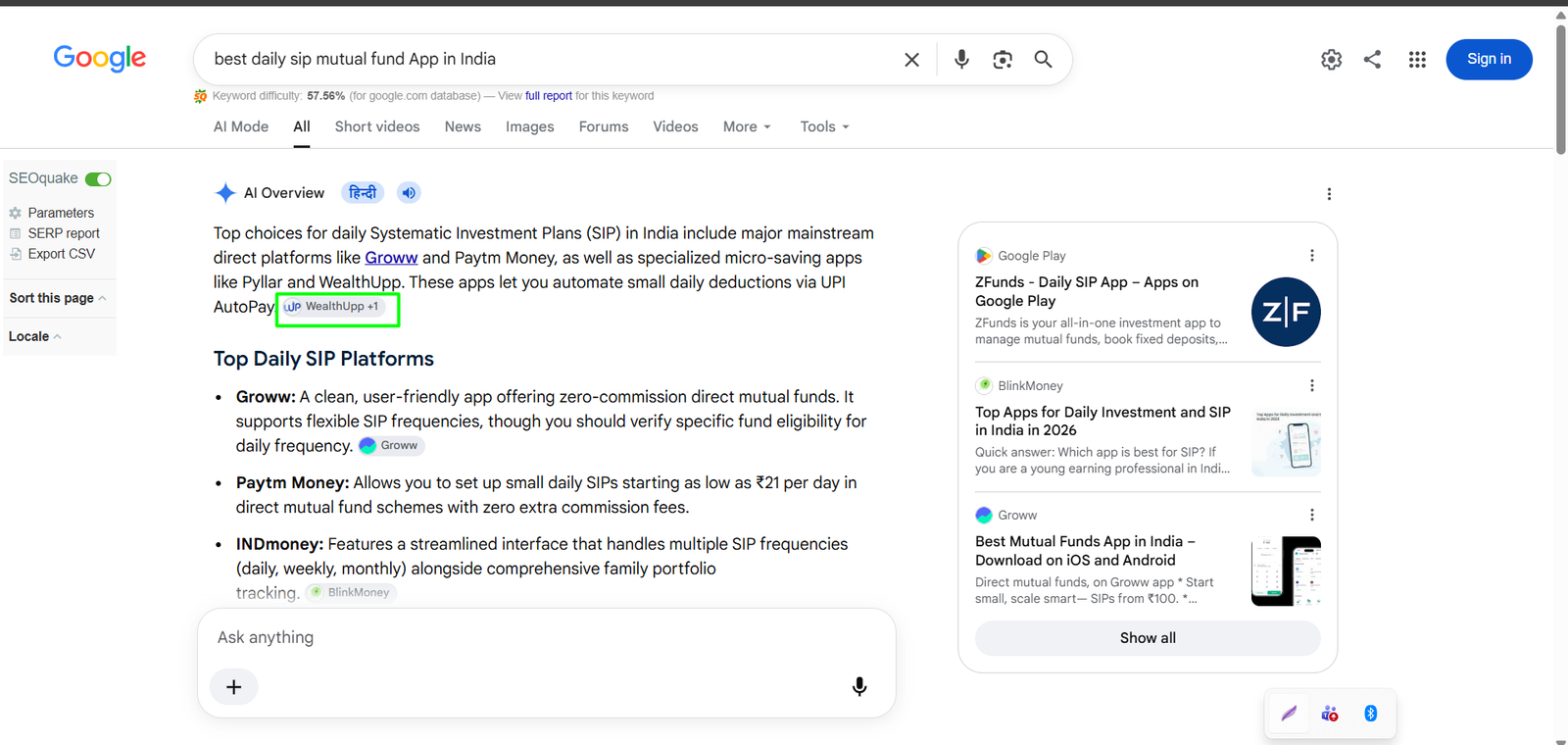Click the page vertical scrollbar thumb

1560,88
